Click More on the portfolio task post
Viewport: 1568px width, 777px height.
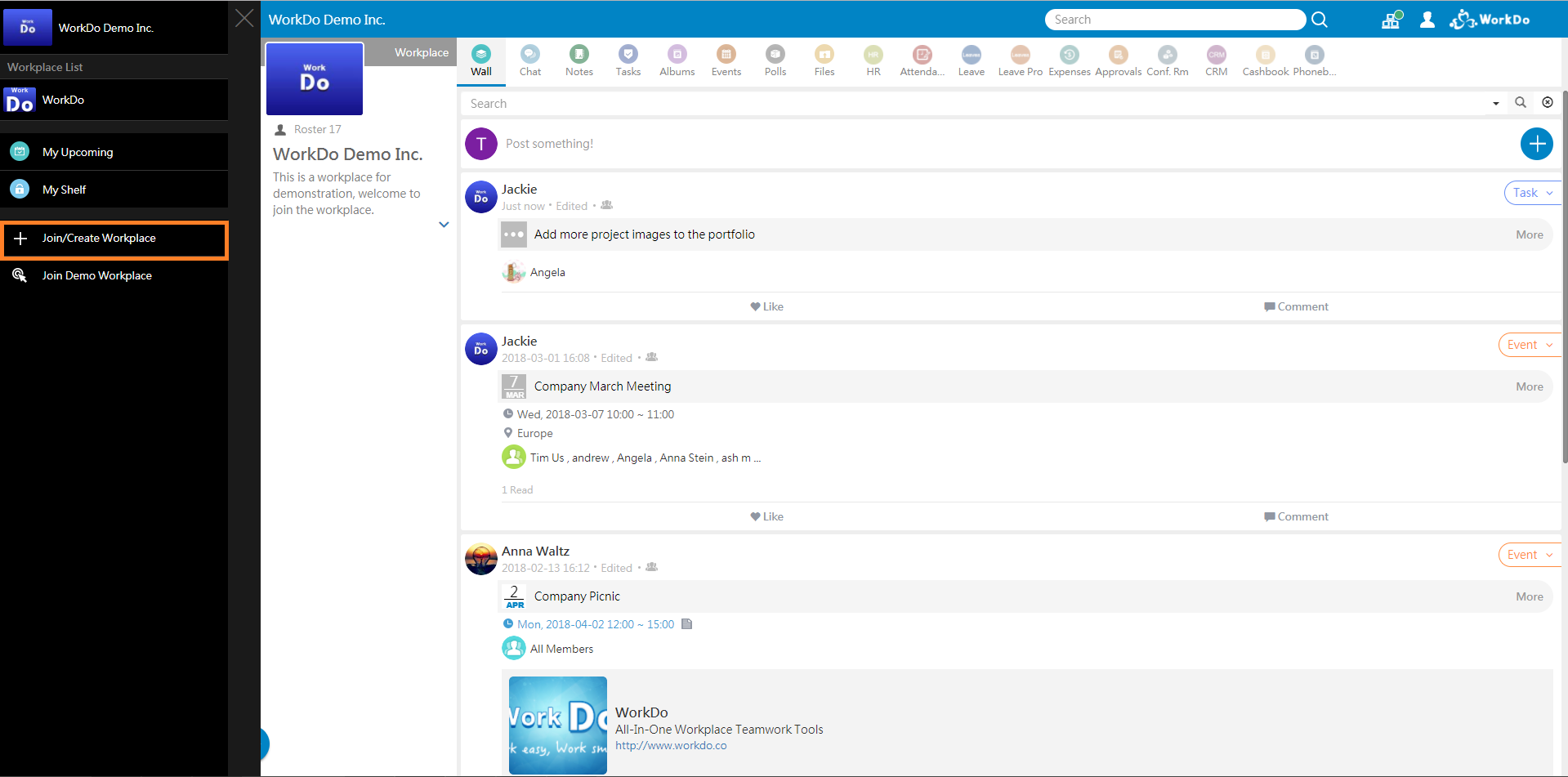point(1530,234)
